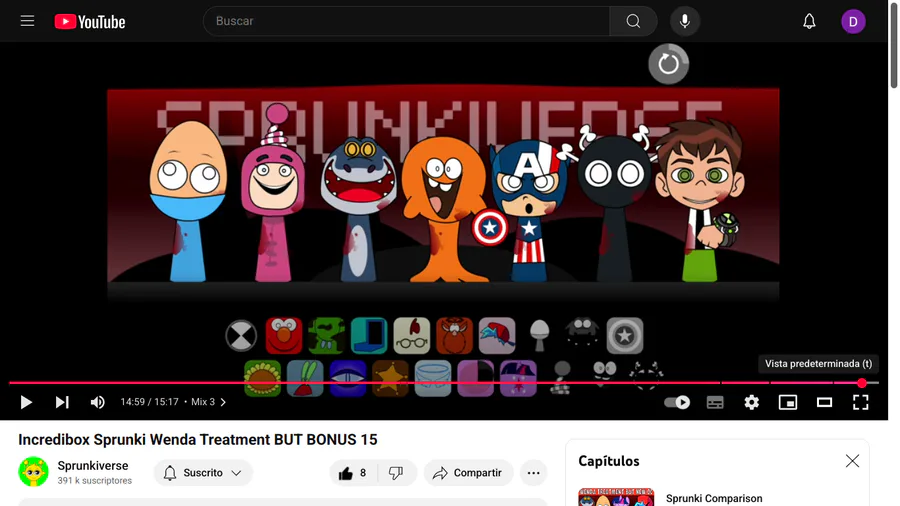Toggle subtitles button
This screenshot has height=506, width=900.
(x=715, y=402)
